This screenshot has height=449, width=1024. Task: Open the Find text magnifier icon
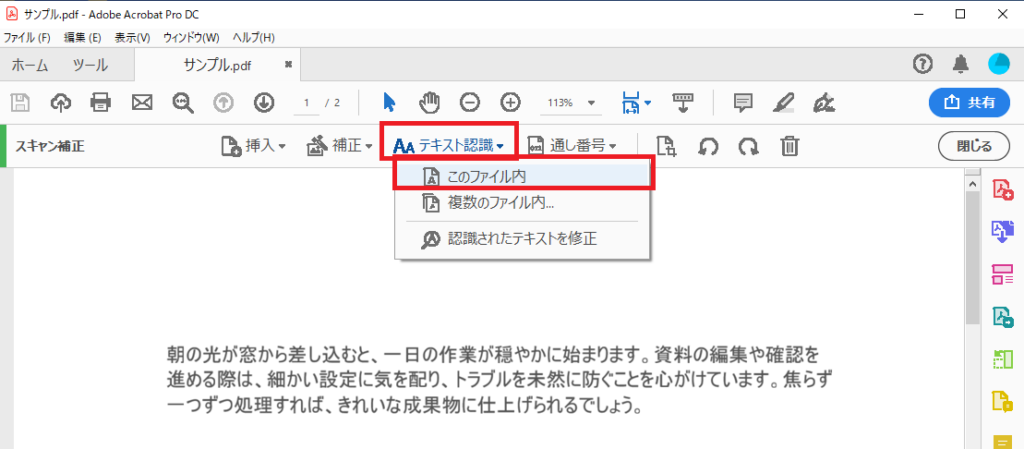click(x=182, y=102)
